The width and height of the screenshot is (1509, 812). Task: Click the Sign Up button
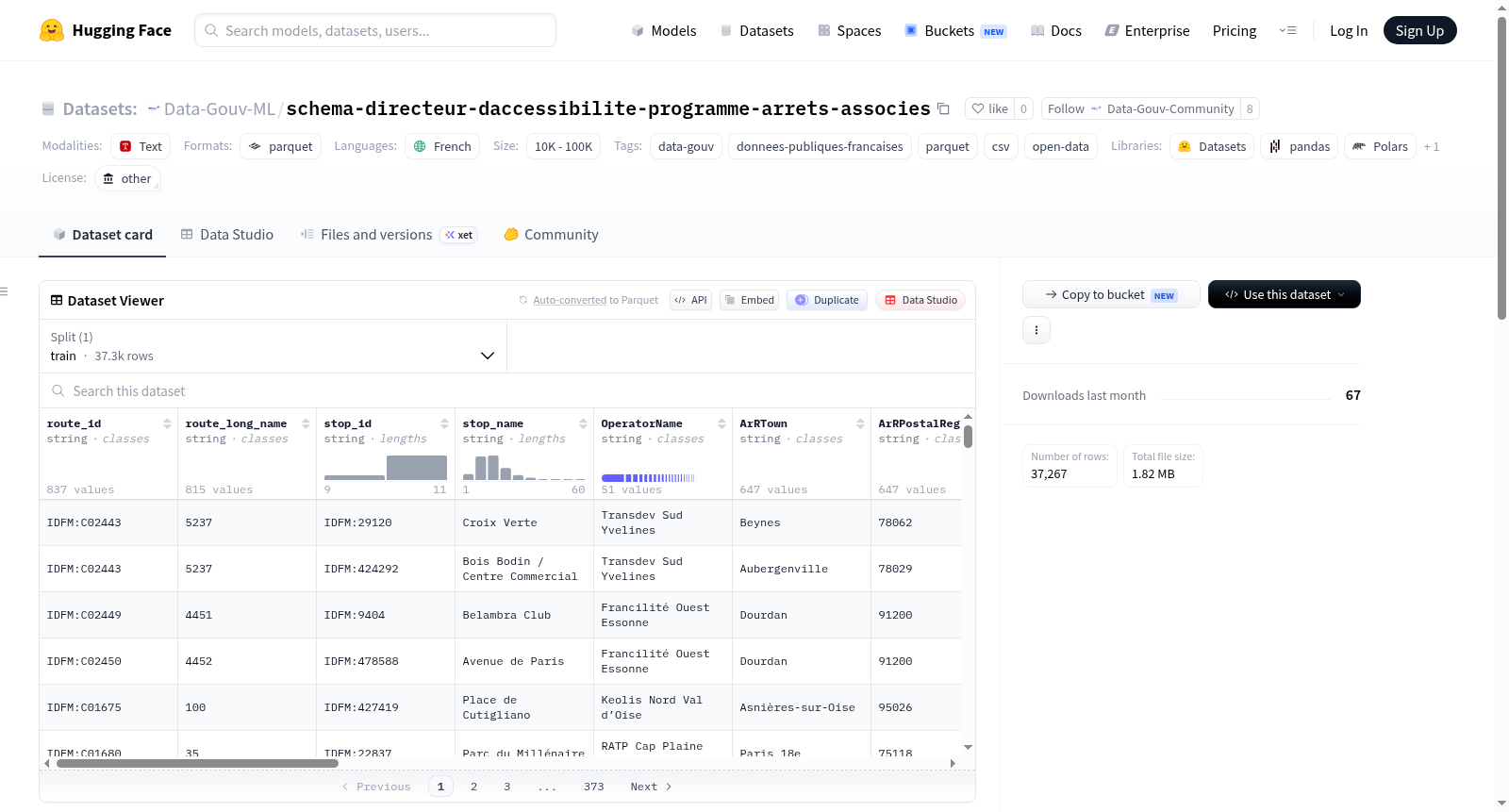tap(1419, 30)
